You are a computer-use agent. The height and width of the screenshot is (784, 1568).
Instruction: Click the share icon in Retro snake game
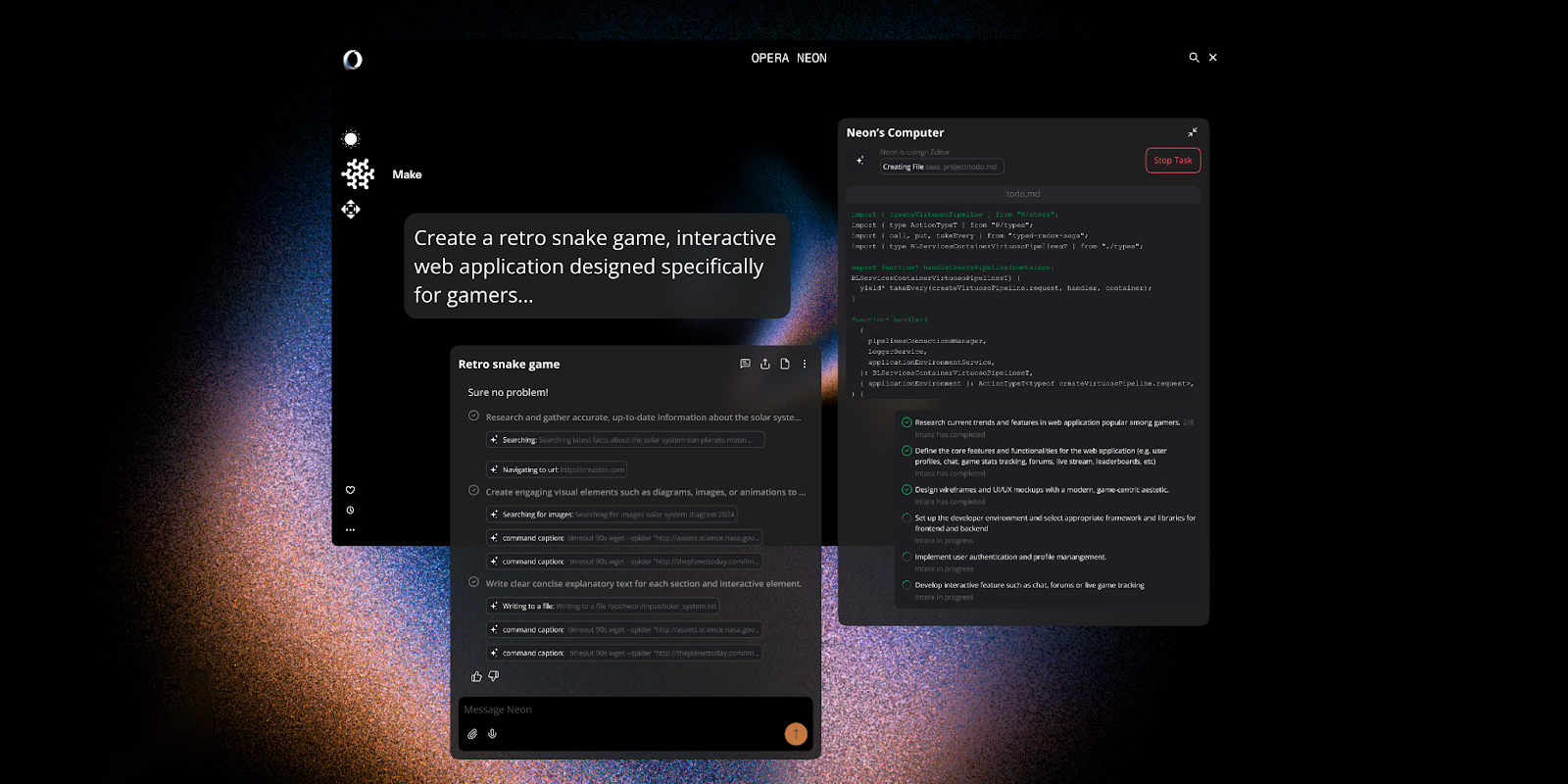click(x=765, y=364)
